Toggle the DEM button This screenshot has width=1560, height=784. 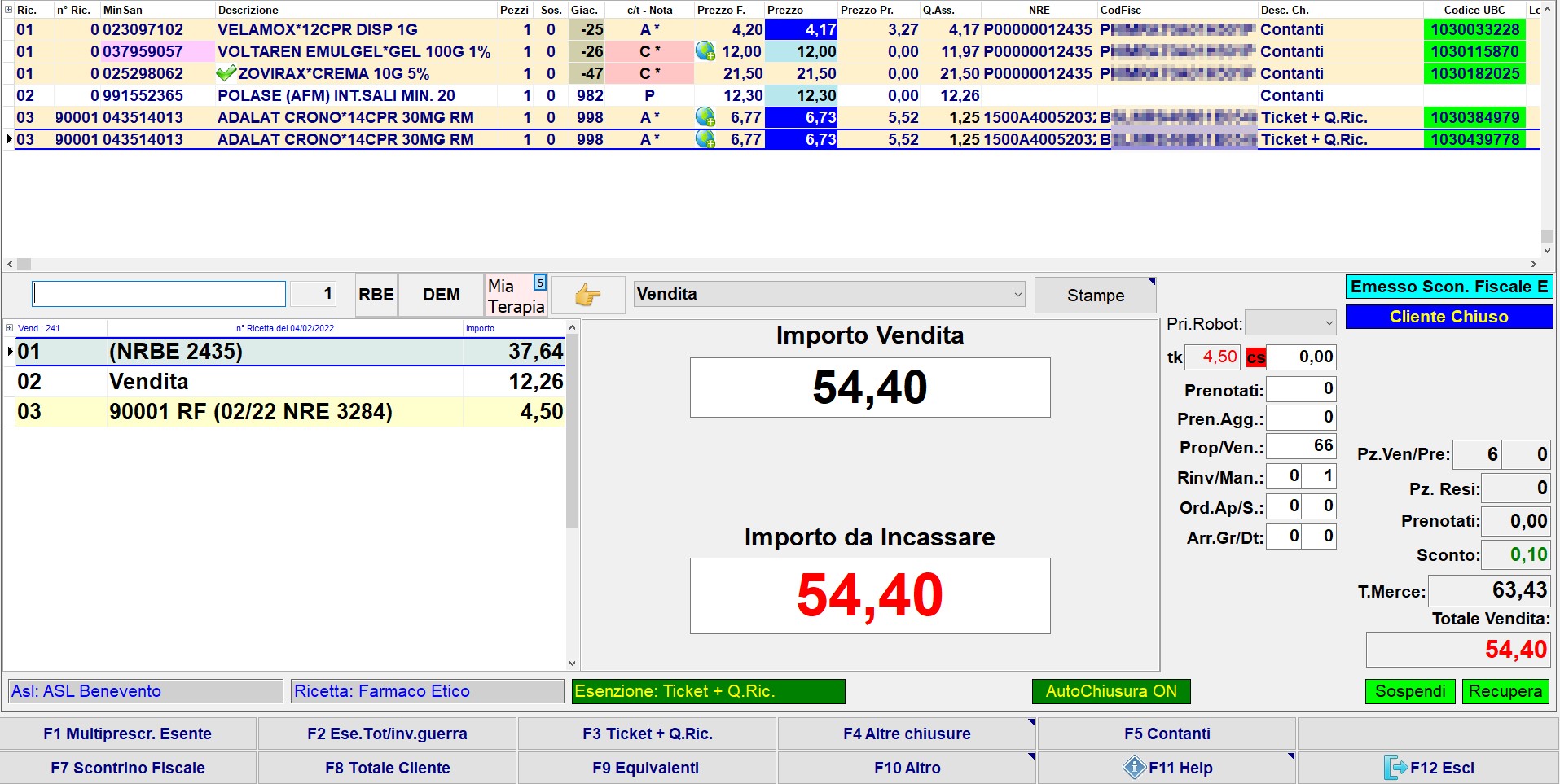tap(441, 295)
